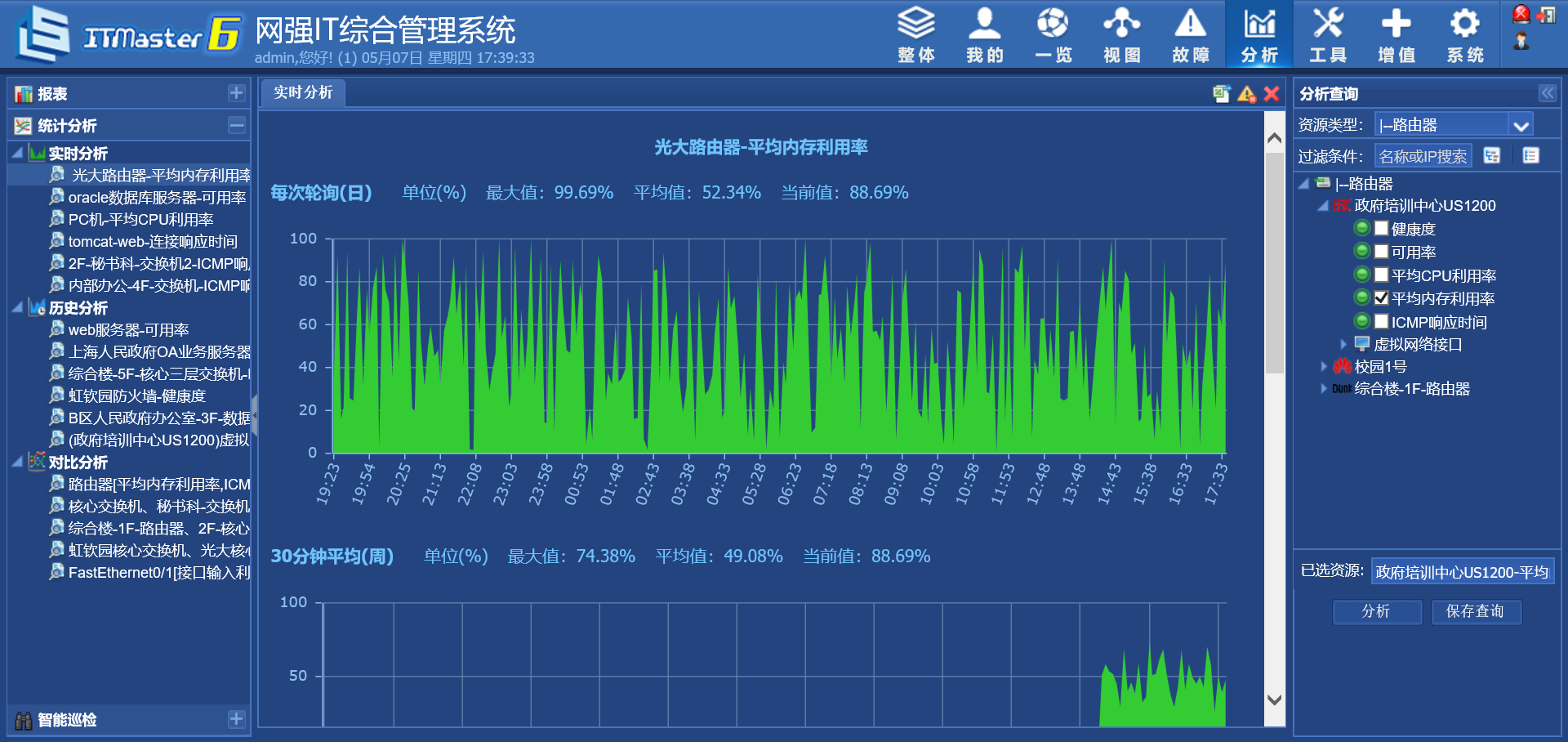Click the logout door icon
This screenshot has height=742, width=1568.
pos(1546,15)
